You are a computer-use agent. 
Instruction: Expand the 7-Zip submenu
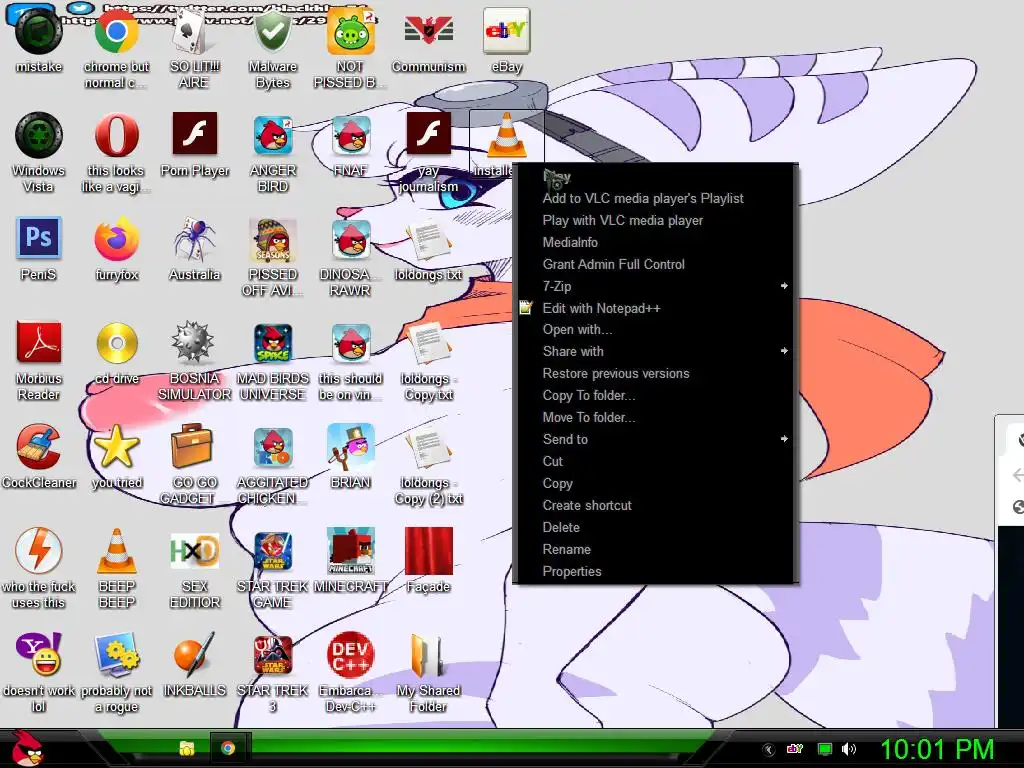[x=655, y=286]
